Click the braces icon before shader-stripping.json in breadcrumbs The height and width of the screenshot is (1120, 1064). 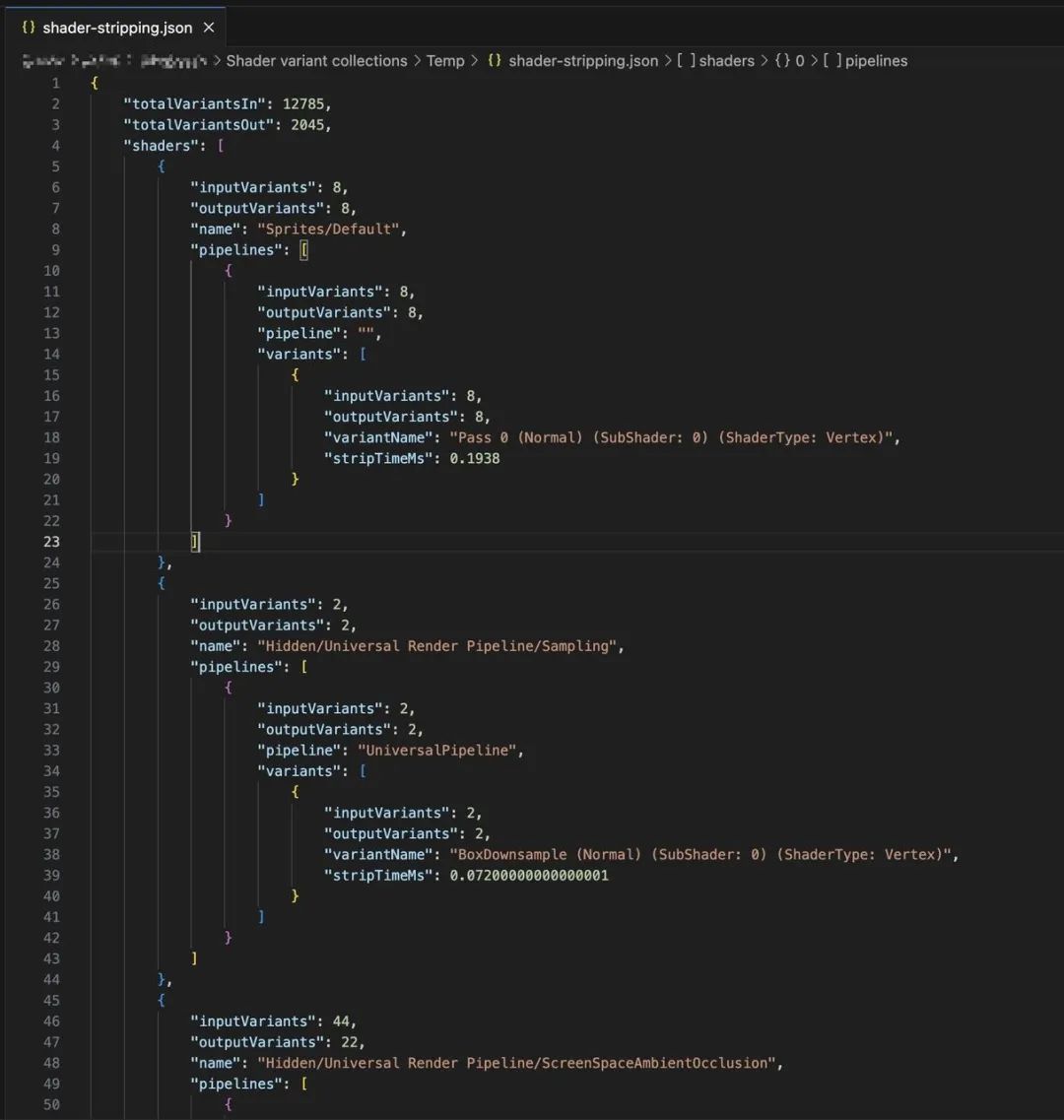click(495, 61)
